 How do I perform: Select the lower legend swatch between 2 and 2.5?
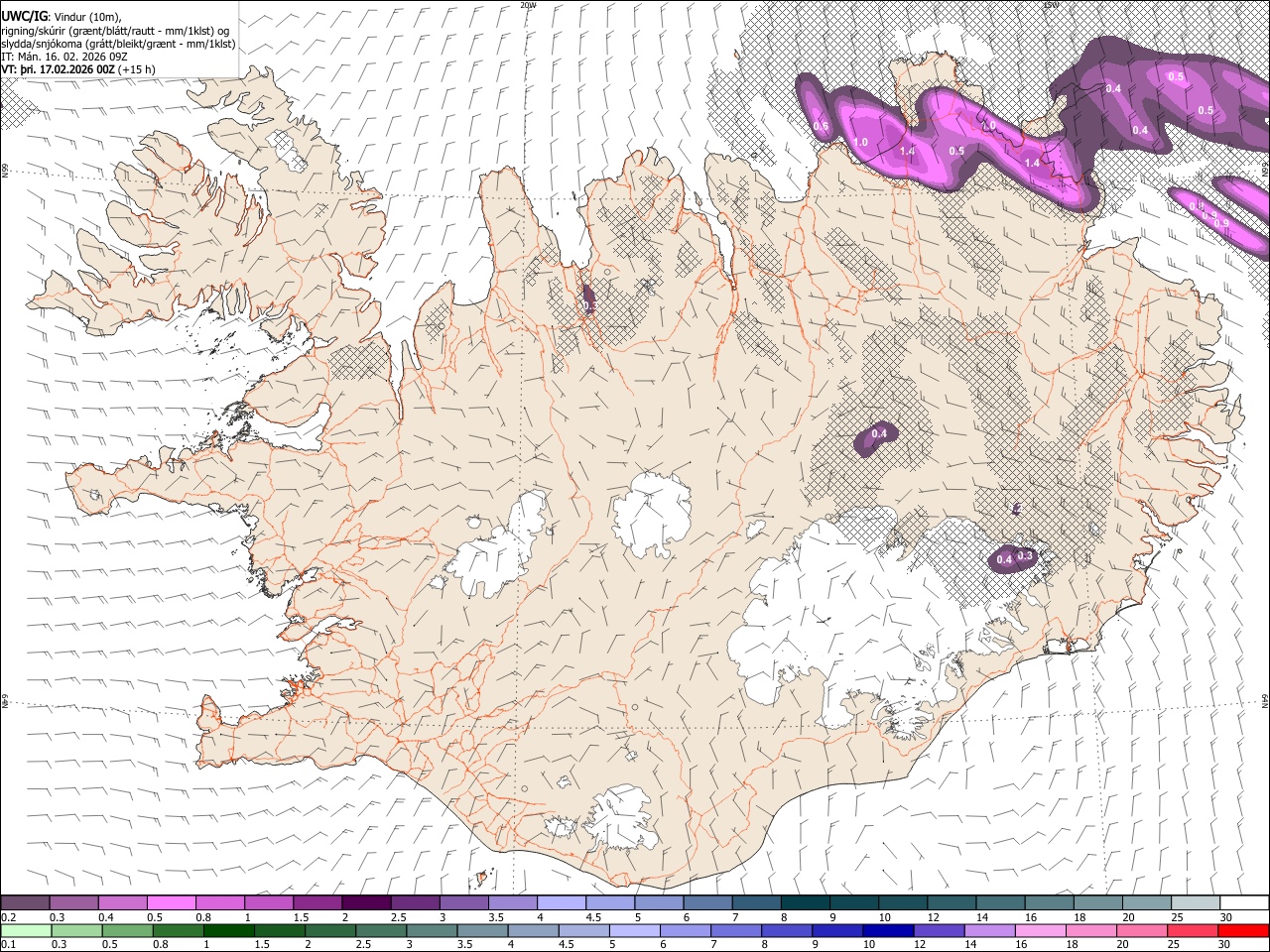coord(330,930)
